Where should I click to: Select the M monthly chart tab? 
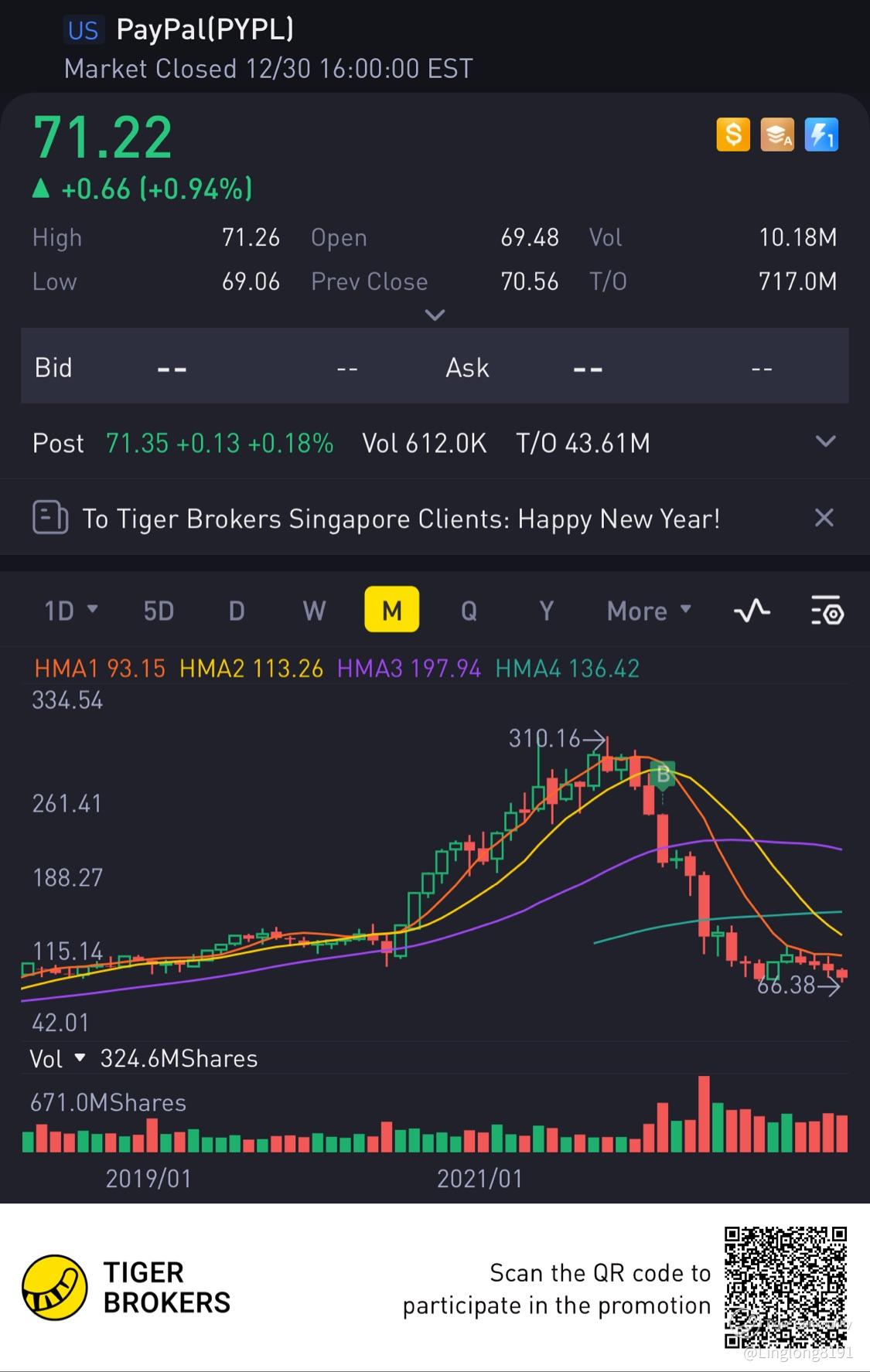pyautogui.click(x=392, y=610)
